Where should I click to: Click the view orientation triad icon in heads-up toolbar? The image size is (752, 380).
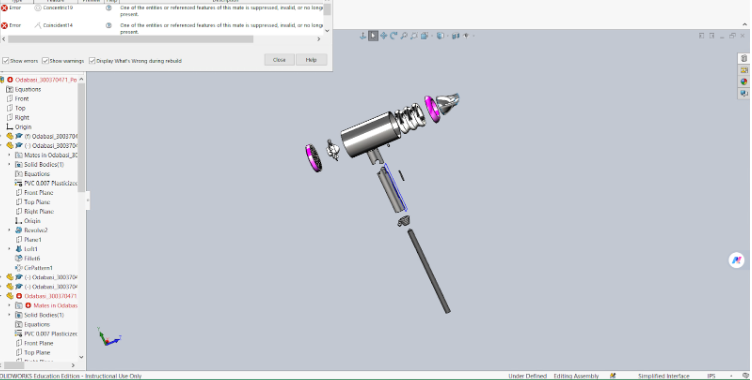click(x=363, y=36)
